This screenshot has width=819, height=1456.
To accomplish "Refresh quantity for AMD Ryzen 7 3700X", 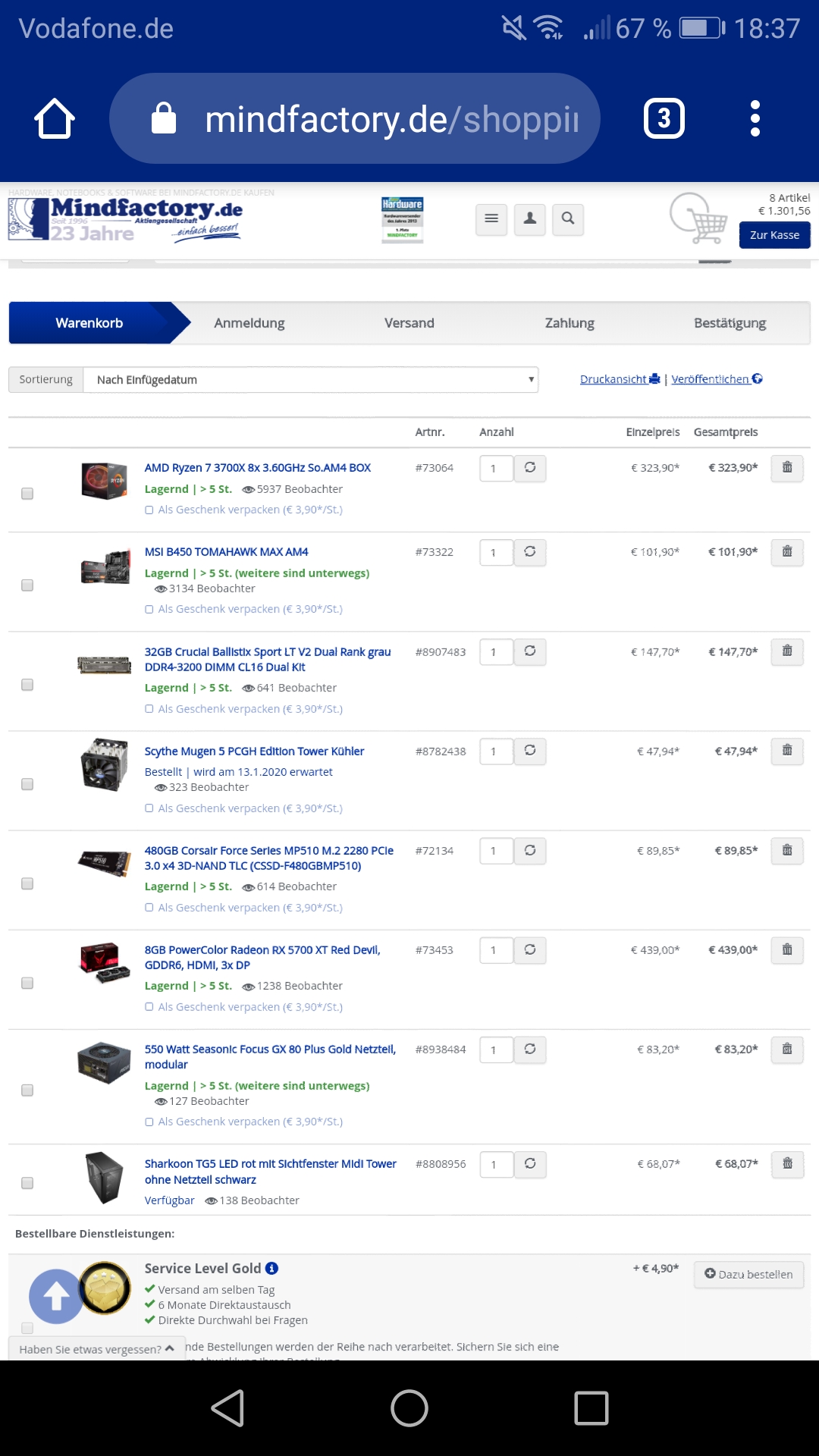I will (x=530, y=468).
